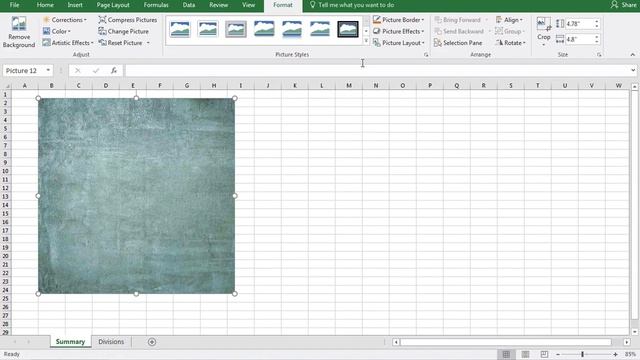Click the Crop tool
The image size is (640, 360).
[x=544, y=31]
